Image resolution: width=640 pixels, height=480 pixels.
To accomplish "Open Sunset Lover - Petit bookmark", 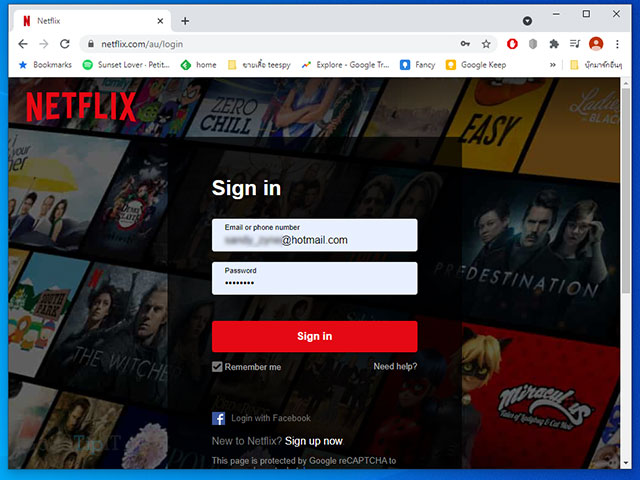I will [x=126, y=65].
